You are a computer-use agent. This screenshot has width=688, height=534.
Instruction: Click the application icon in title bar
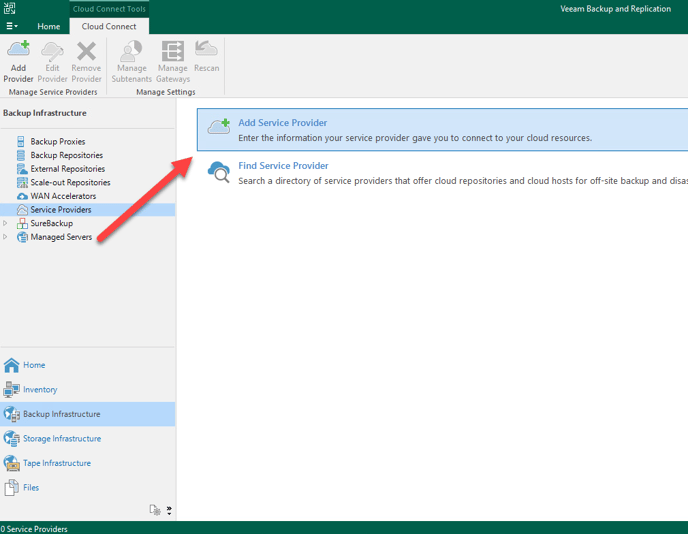click(10, 8)
